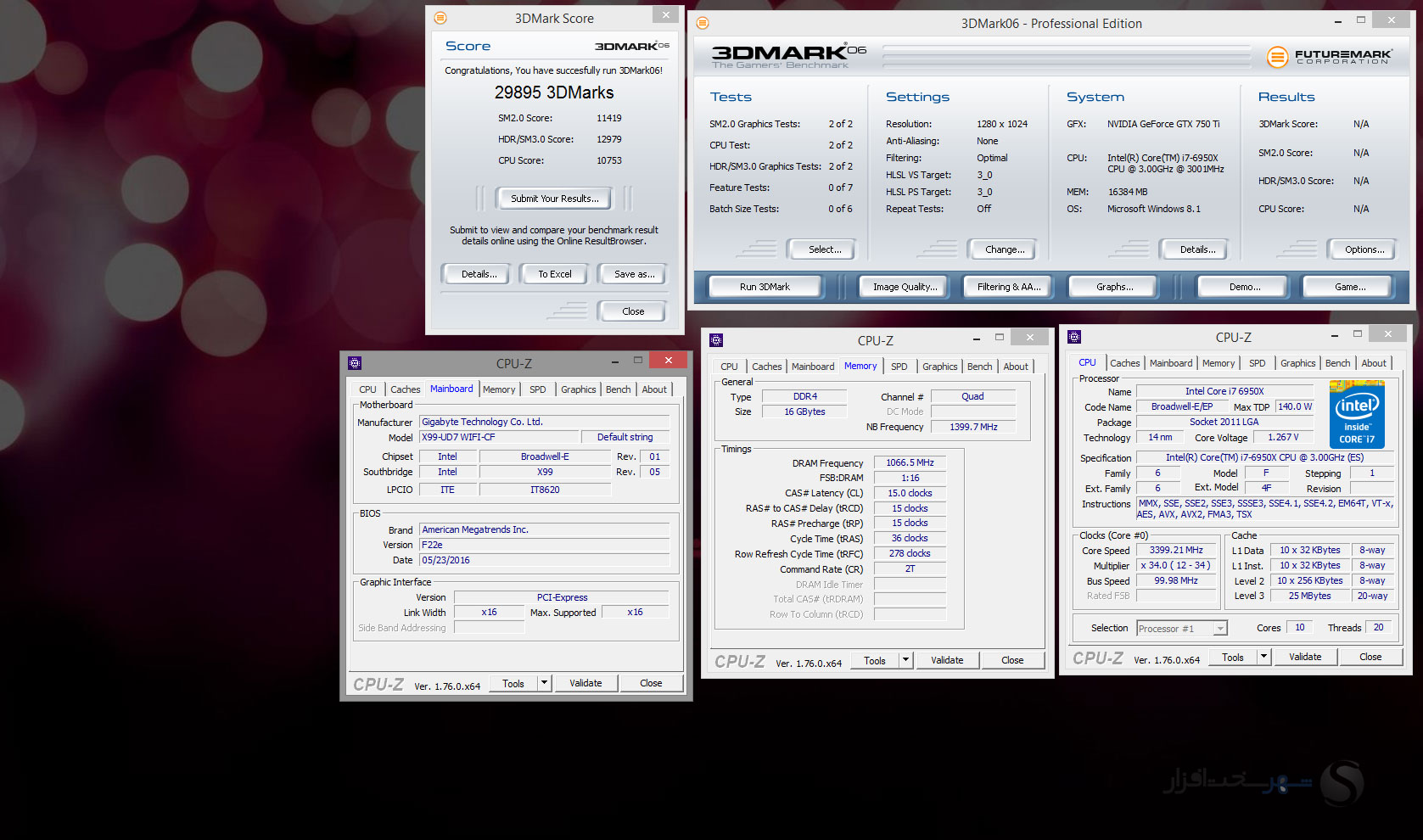Click the Intel inside Core i7 logo
1423x840 pixels.
[1356, 414]
